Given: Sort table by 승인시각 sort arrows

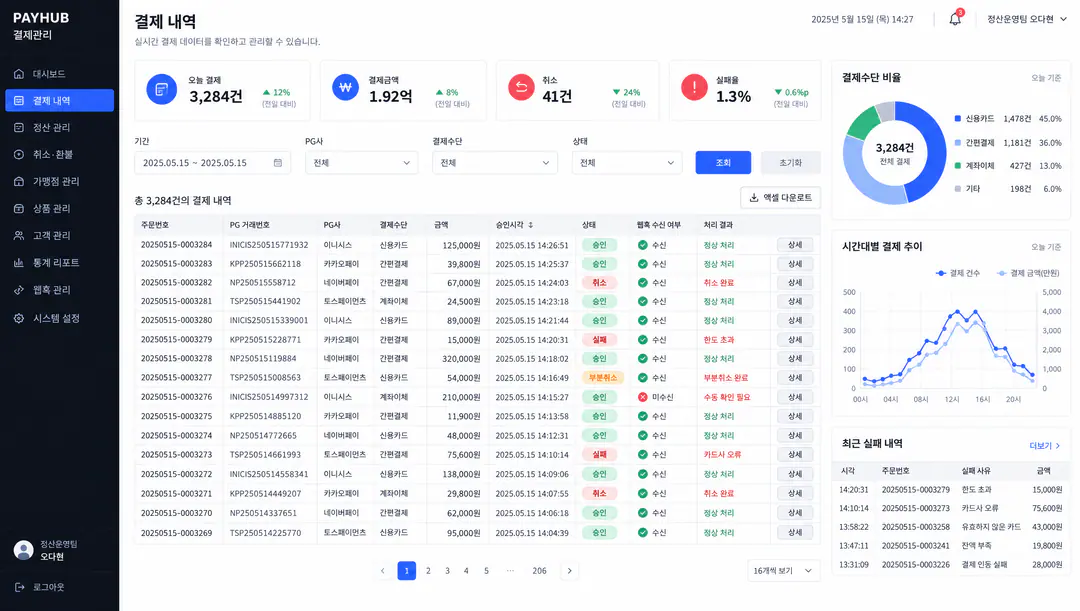Looking at the screenshot, I should 530,225.
